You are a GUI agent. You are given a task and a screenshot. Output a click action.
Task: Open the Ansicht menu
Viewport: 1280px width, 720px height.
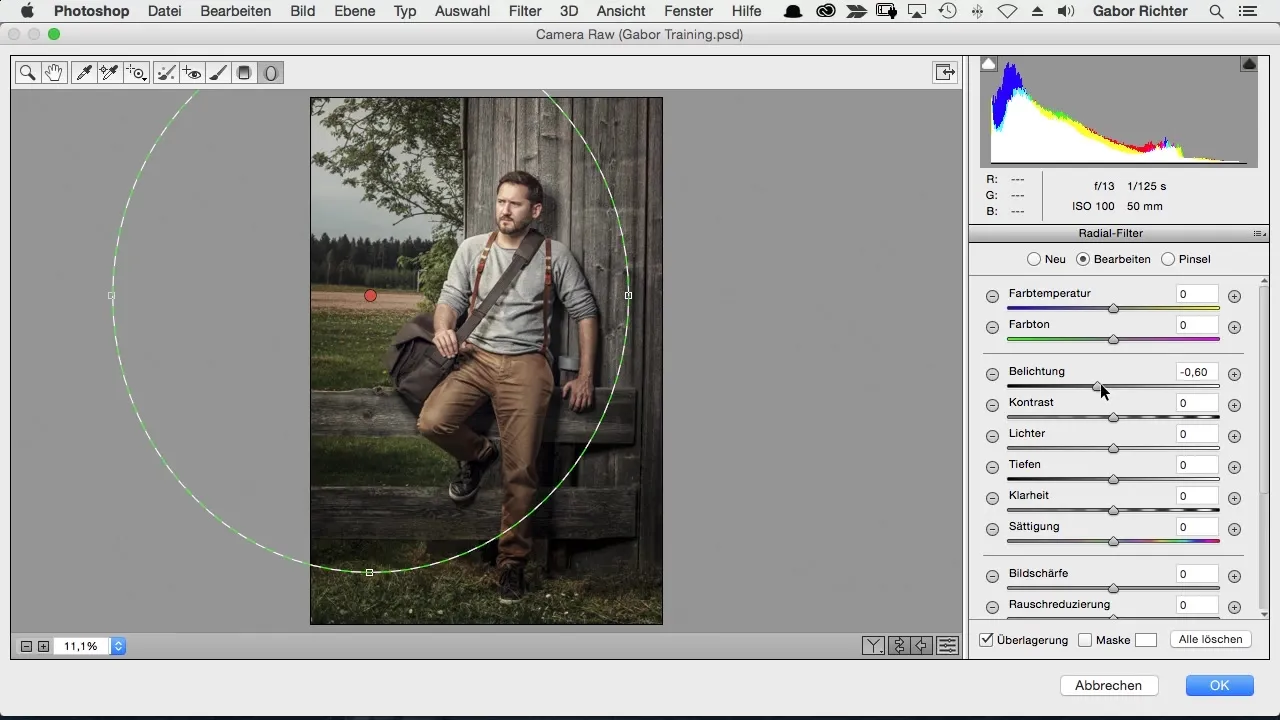(620, 11)
